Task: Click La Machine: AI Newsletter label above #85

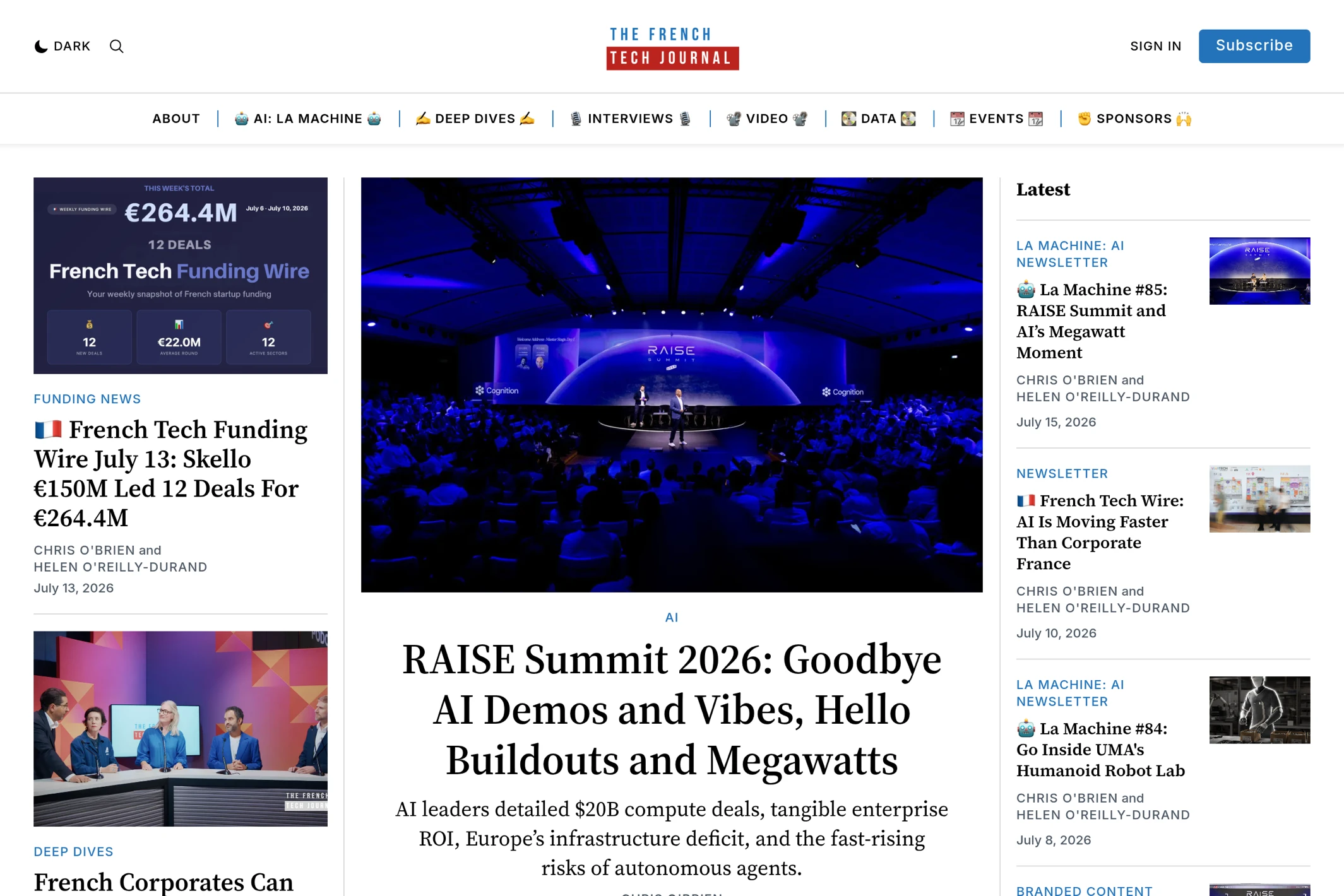Action: pyautogui.click(x=1070, y=254)
